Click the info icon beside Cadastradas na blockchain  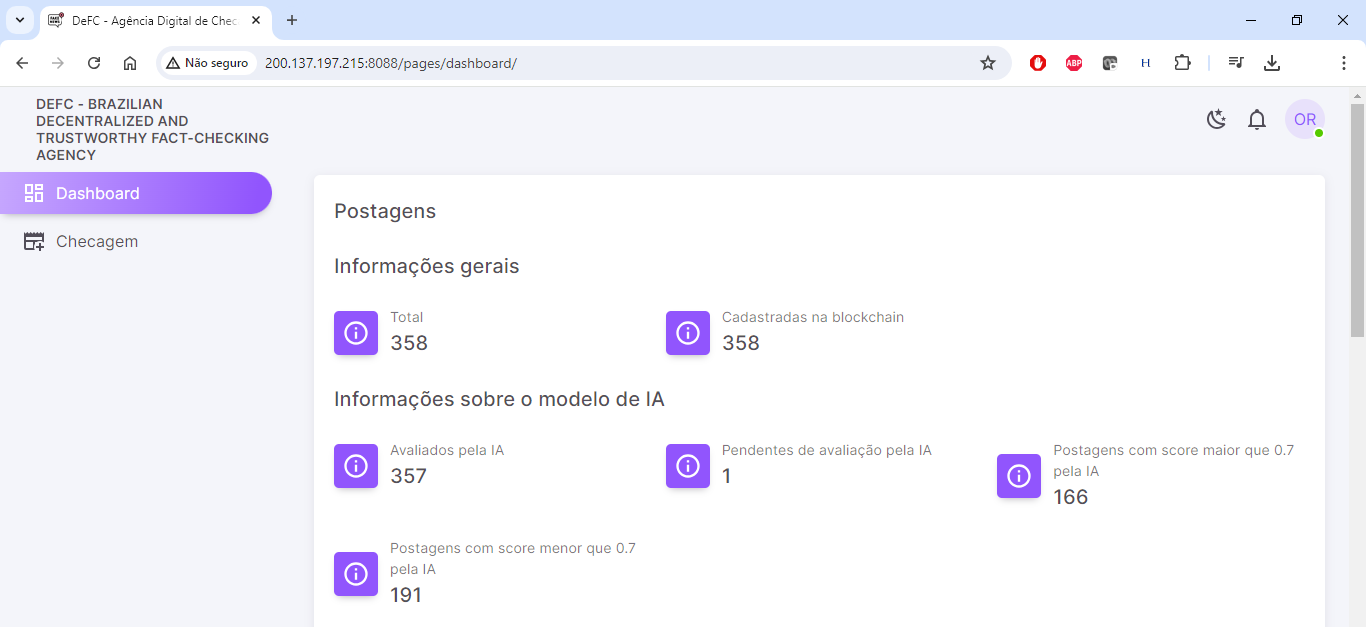688,333
